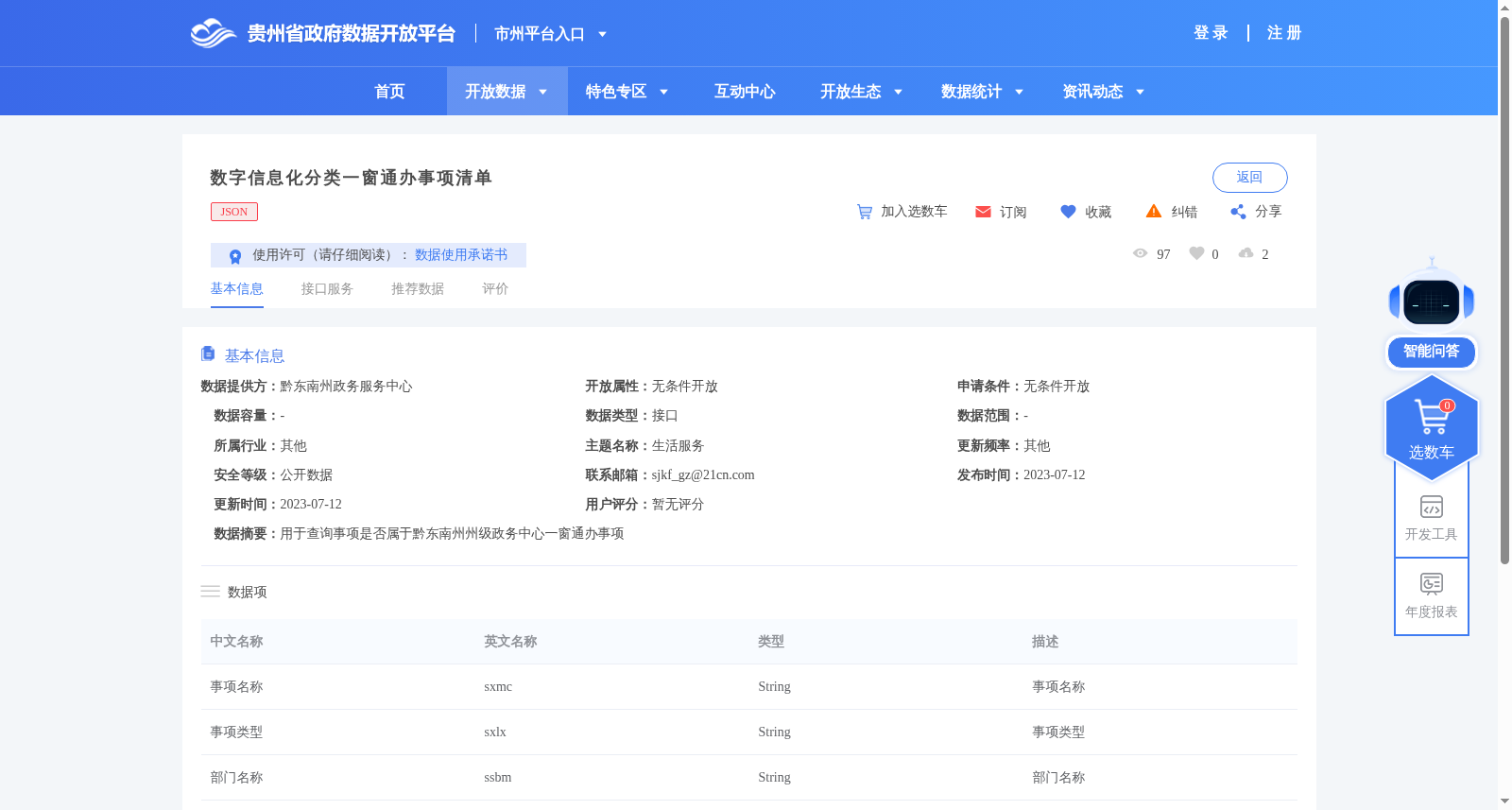Switch to the 推荐数据 tab

[x=418, y=289]
